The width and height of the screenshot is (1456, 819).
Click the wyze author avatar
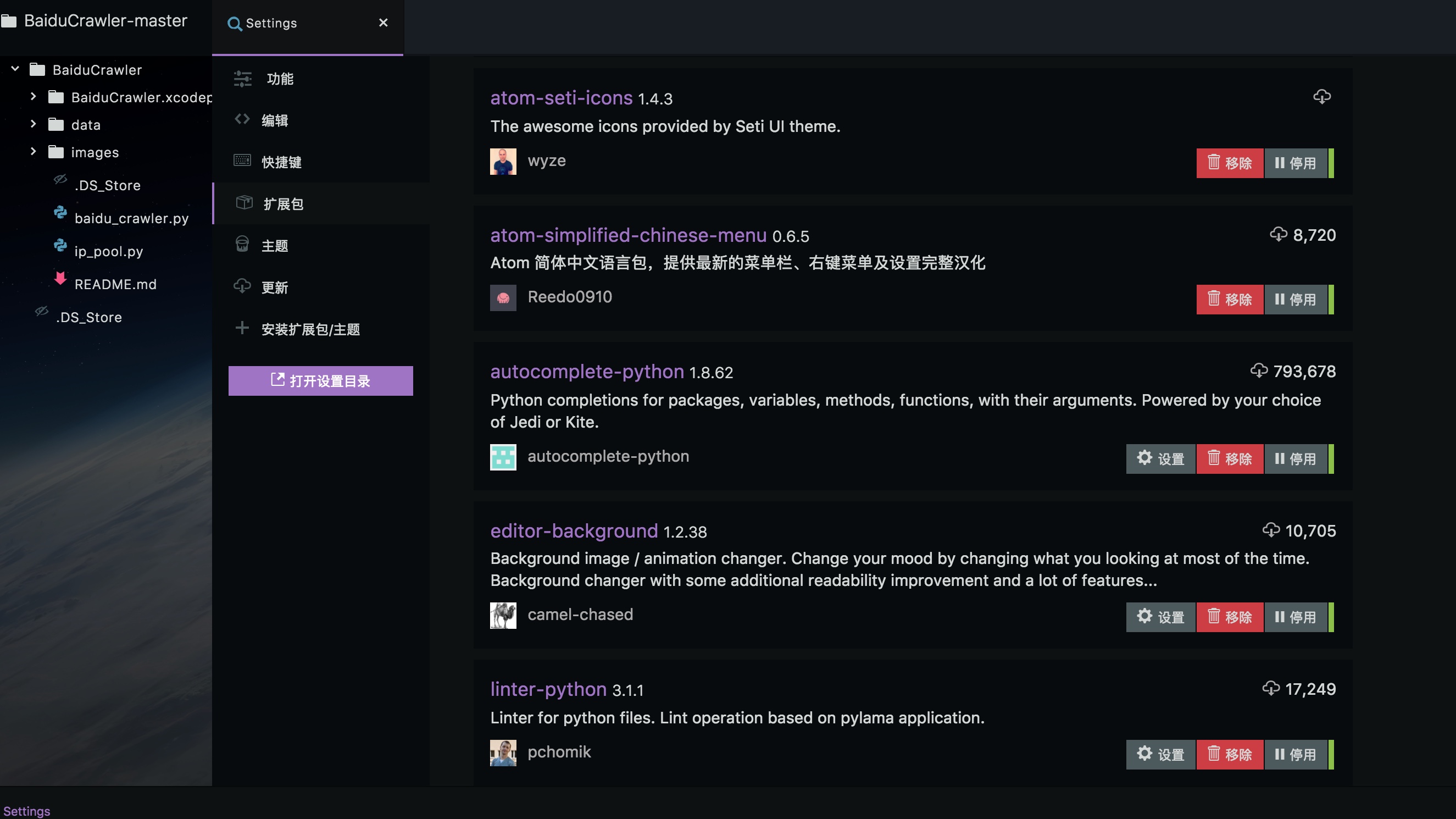pos(503,161)
